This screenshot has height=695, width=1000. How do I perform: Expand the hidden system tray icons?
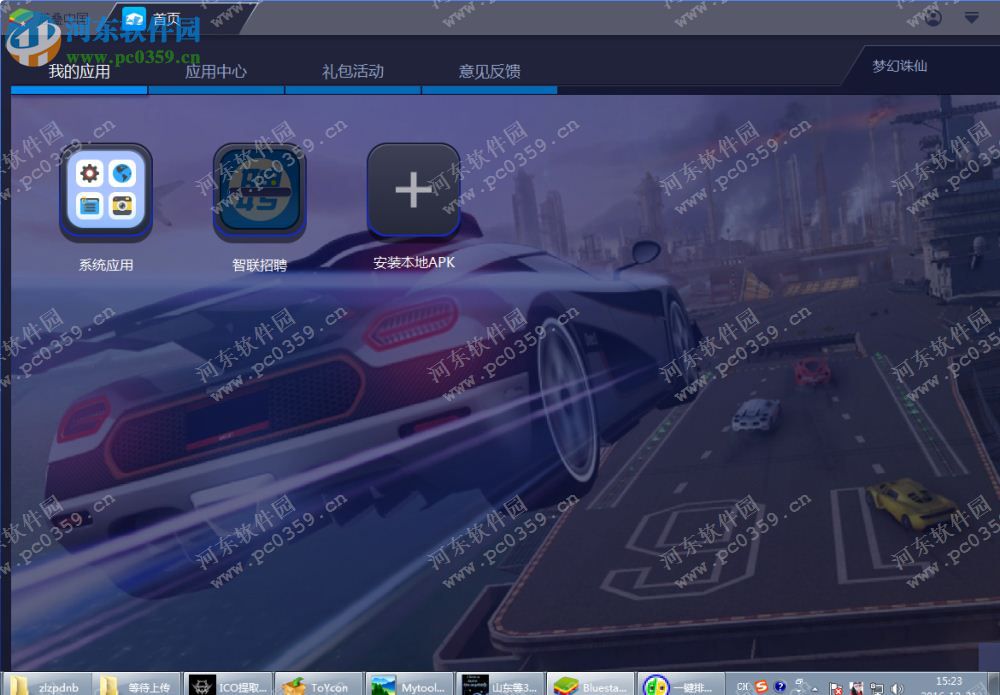(813, 688)
